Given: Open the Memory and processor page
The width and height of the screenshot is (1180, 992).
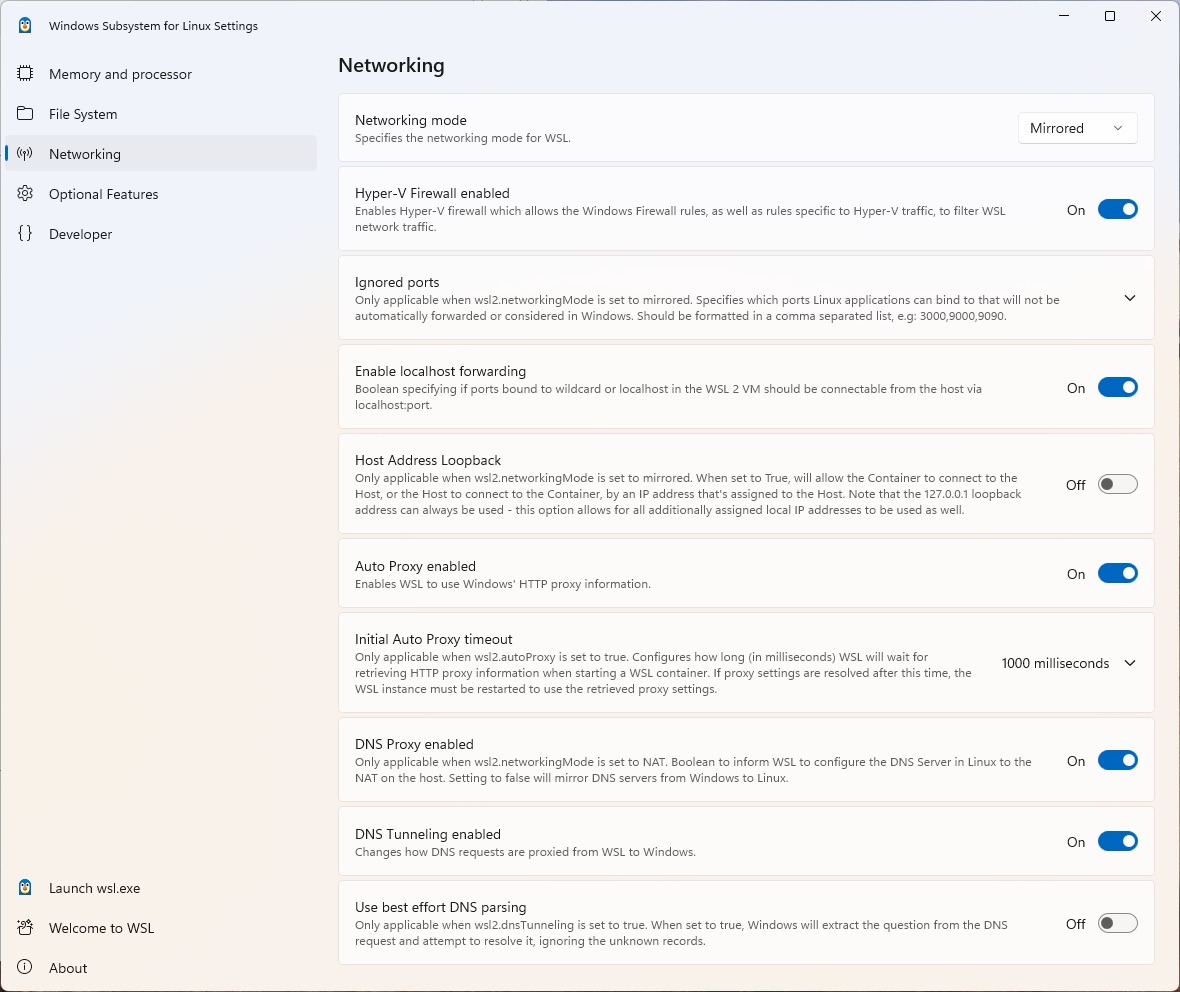Looking at the screenshot, I should (161, 74).
